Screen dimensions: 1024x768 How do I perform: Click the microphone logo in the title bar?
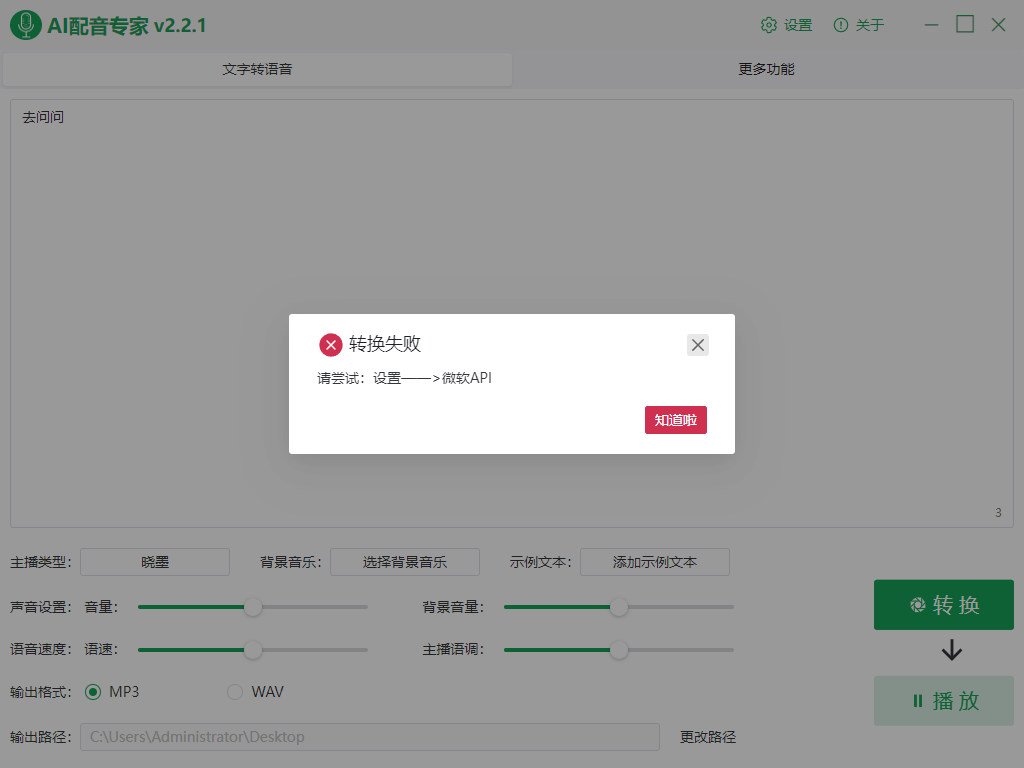[25, 24]
